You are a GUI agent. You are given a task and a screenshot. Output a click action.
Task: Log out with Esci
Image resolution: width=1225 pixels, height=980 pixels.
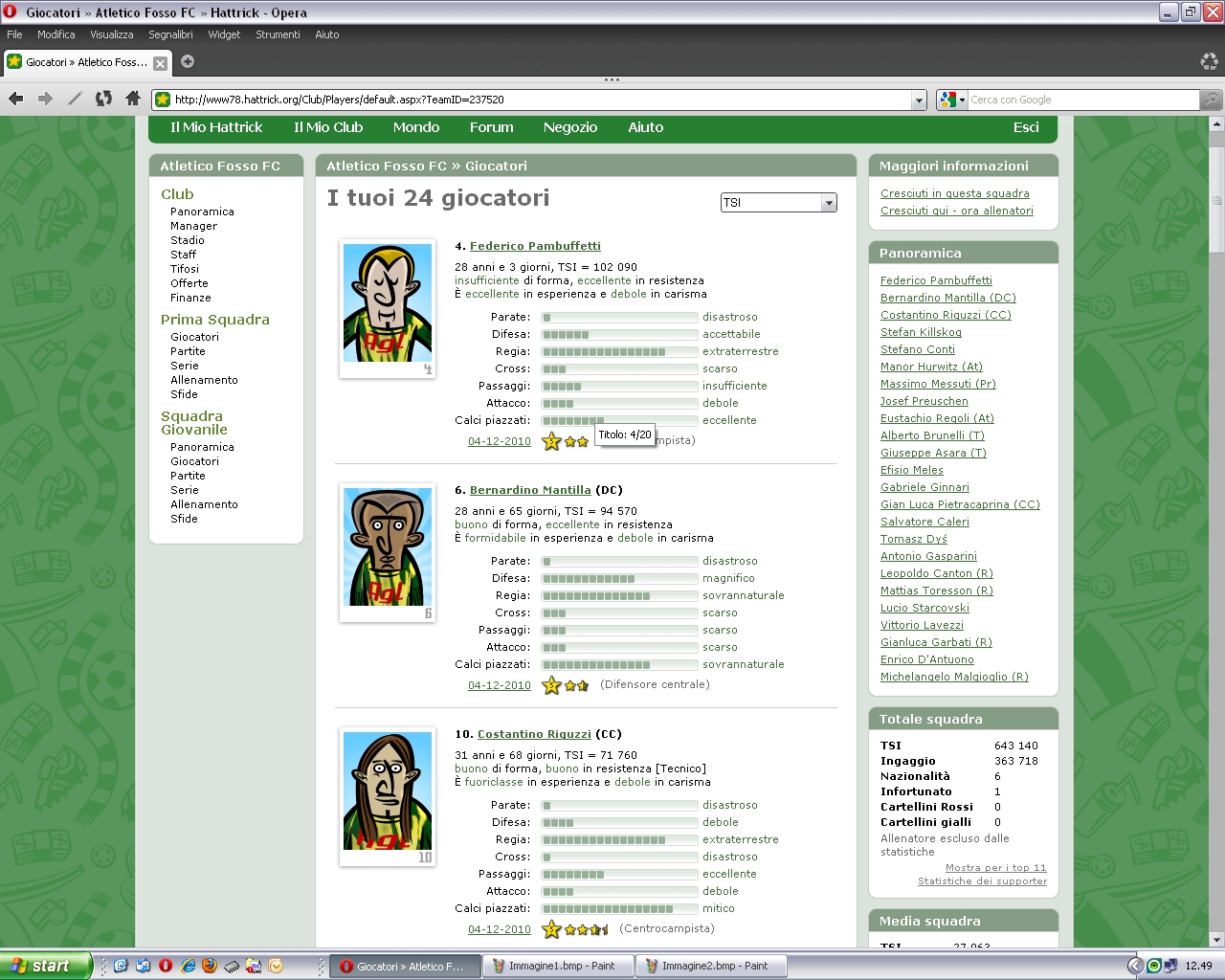coord(1026,127)
